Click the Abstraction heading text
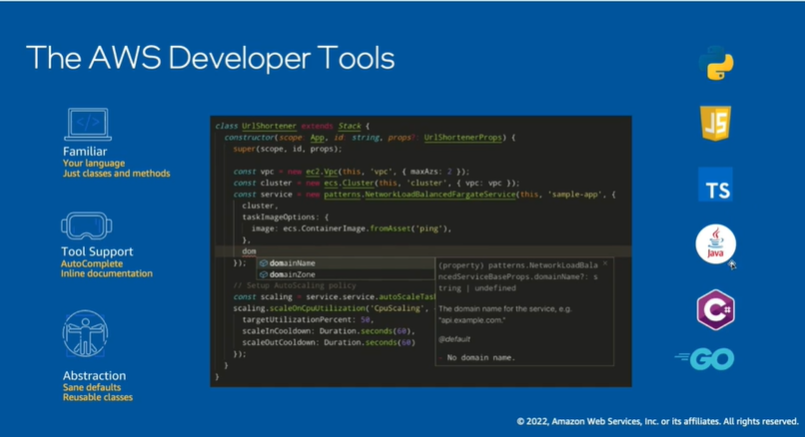The image size is (805, 437). [x=94, y=376]
